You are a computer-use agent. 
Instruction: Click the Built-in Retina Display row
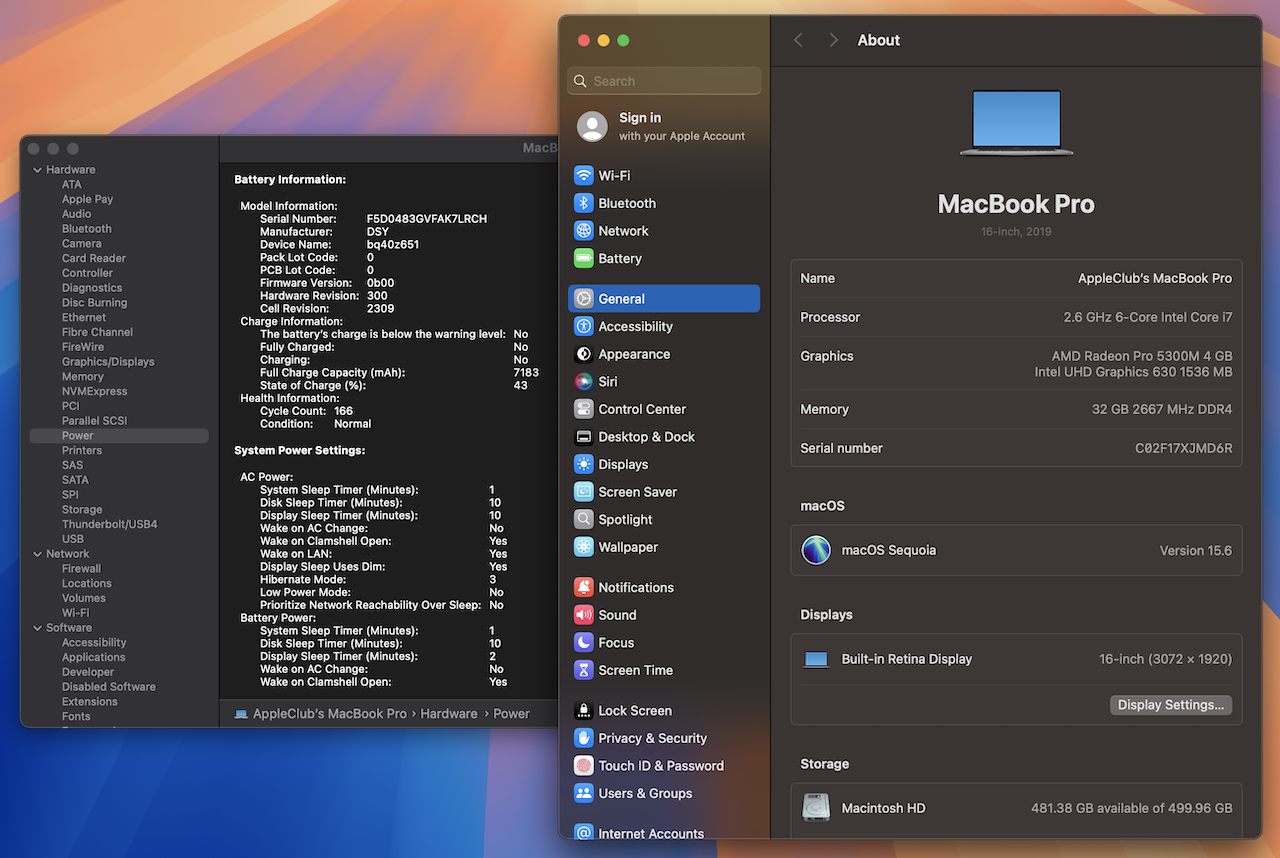(x=1016, y=659)
